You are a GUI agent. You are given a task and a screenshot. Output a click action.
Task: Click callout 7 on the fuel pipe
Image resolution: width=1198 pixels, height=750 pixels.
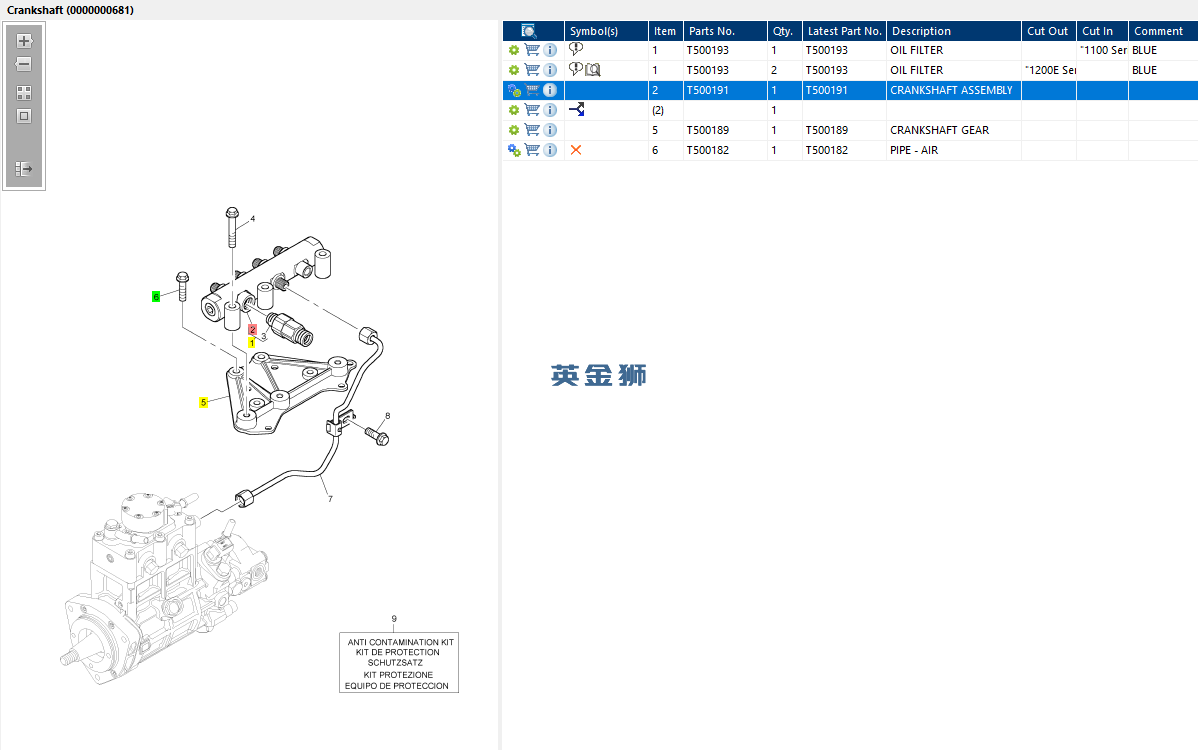(330, 499)
